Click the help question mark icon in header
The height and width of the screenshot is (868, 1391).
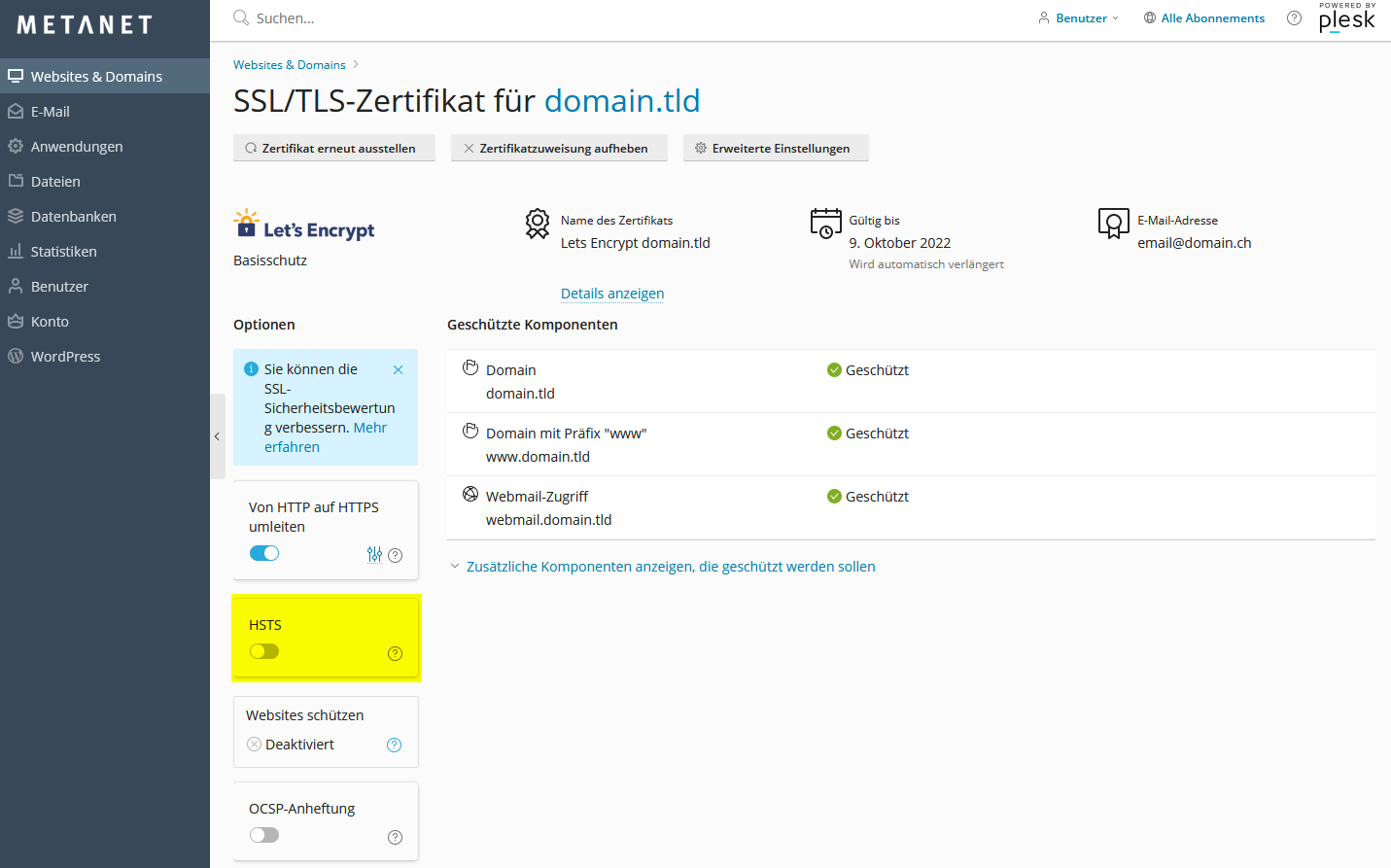click(x=1294, y=18)
